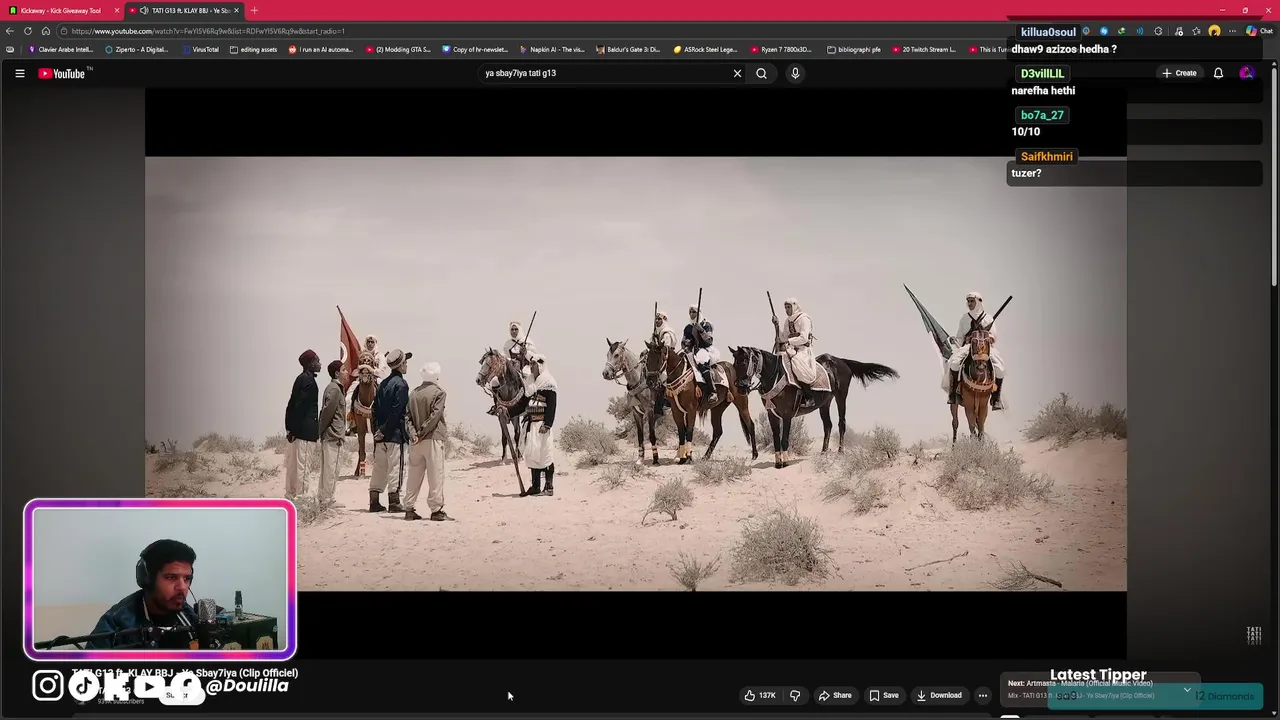Screen dimensions: 1280x720
Task: Open Ziperto bookmark
Action: coord(137,49)
